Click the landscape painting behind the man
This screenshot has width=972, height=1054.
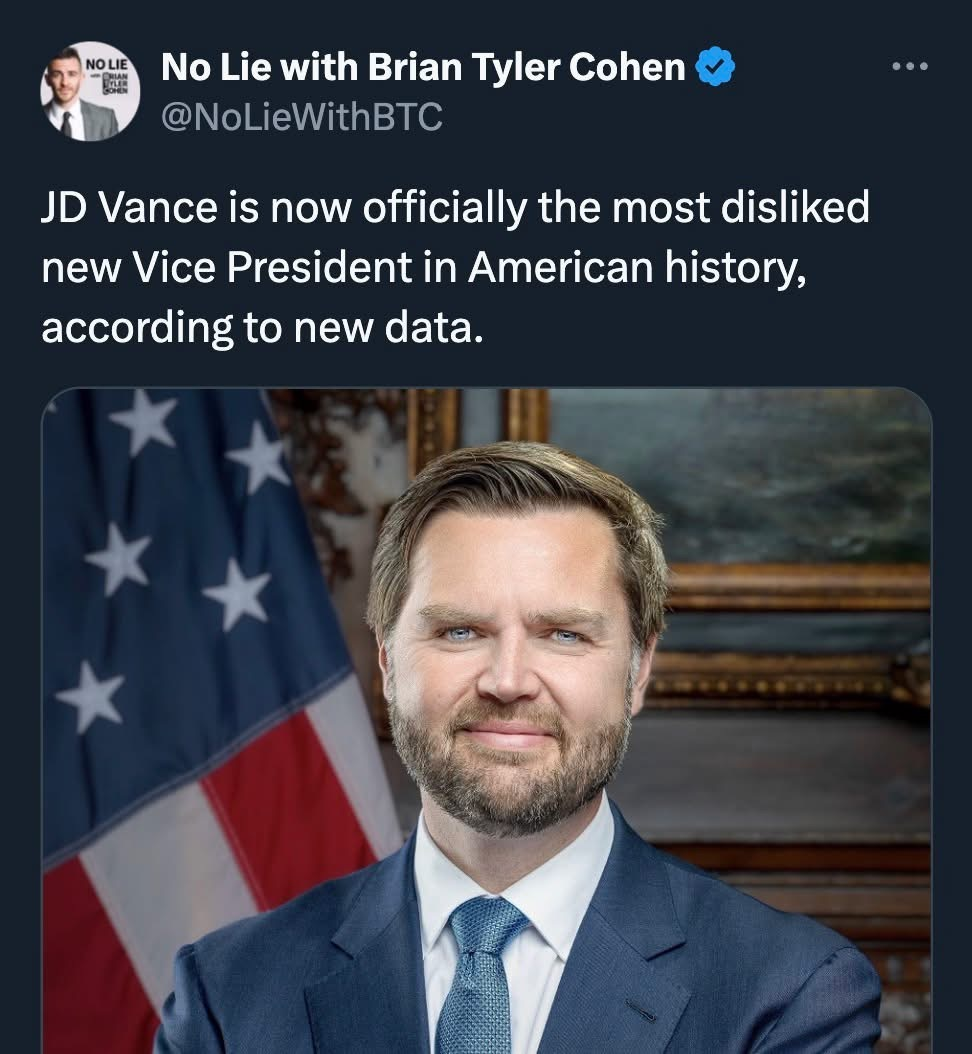coord(760,480)
